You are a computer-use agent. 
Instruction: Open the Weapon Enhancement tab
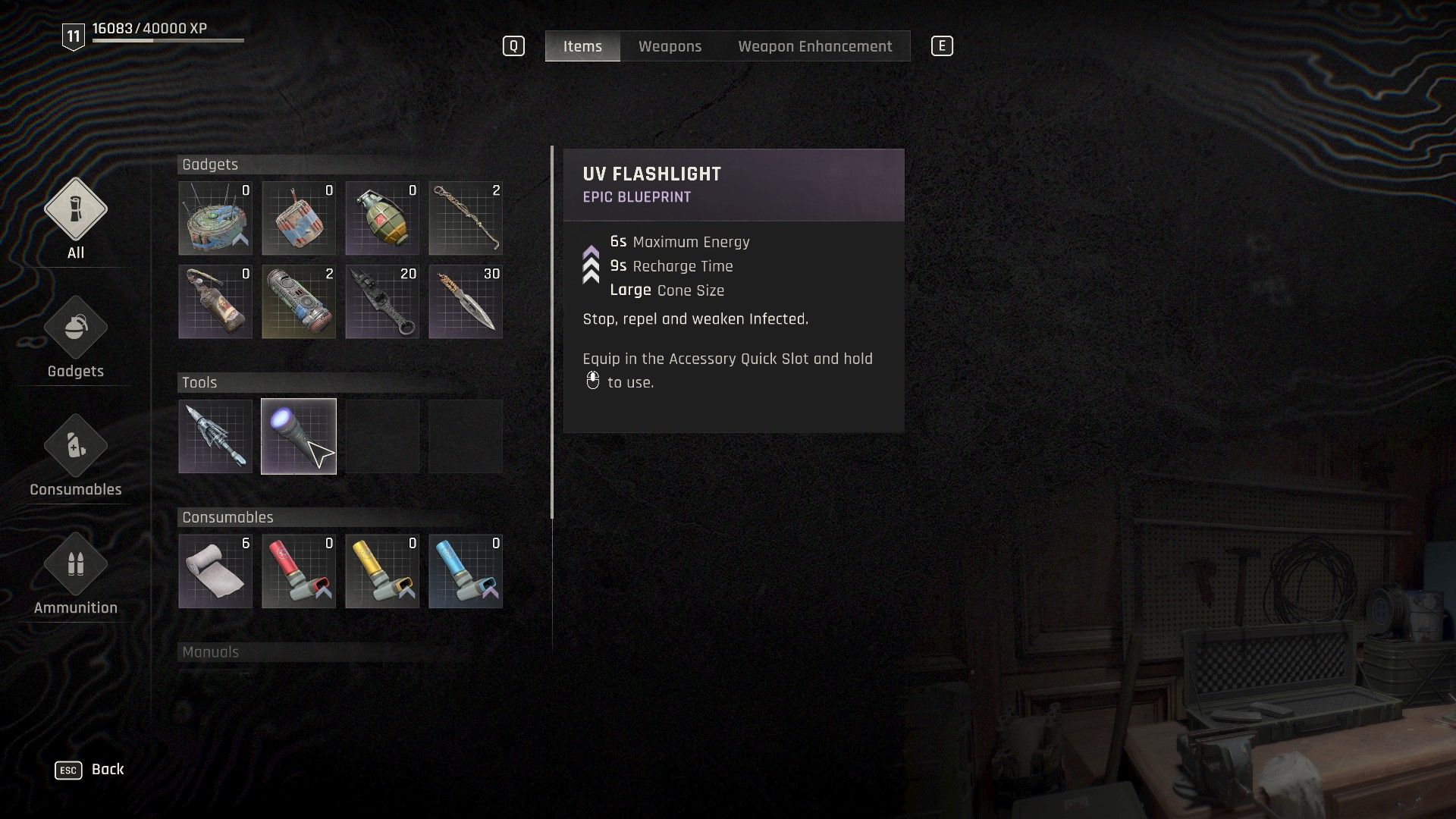pyautogui.click(x=815, y=46)
